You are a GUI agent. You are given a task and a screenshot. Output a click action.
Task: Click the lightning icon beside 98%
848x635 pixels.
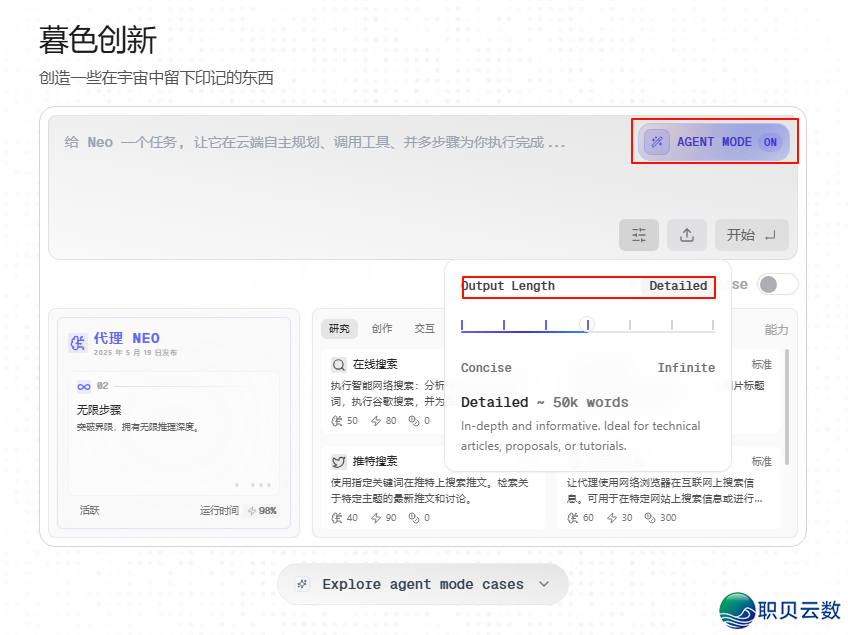point(251,511)
